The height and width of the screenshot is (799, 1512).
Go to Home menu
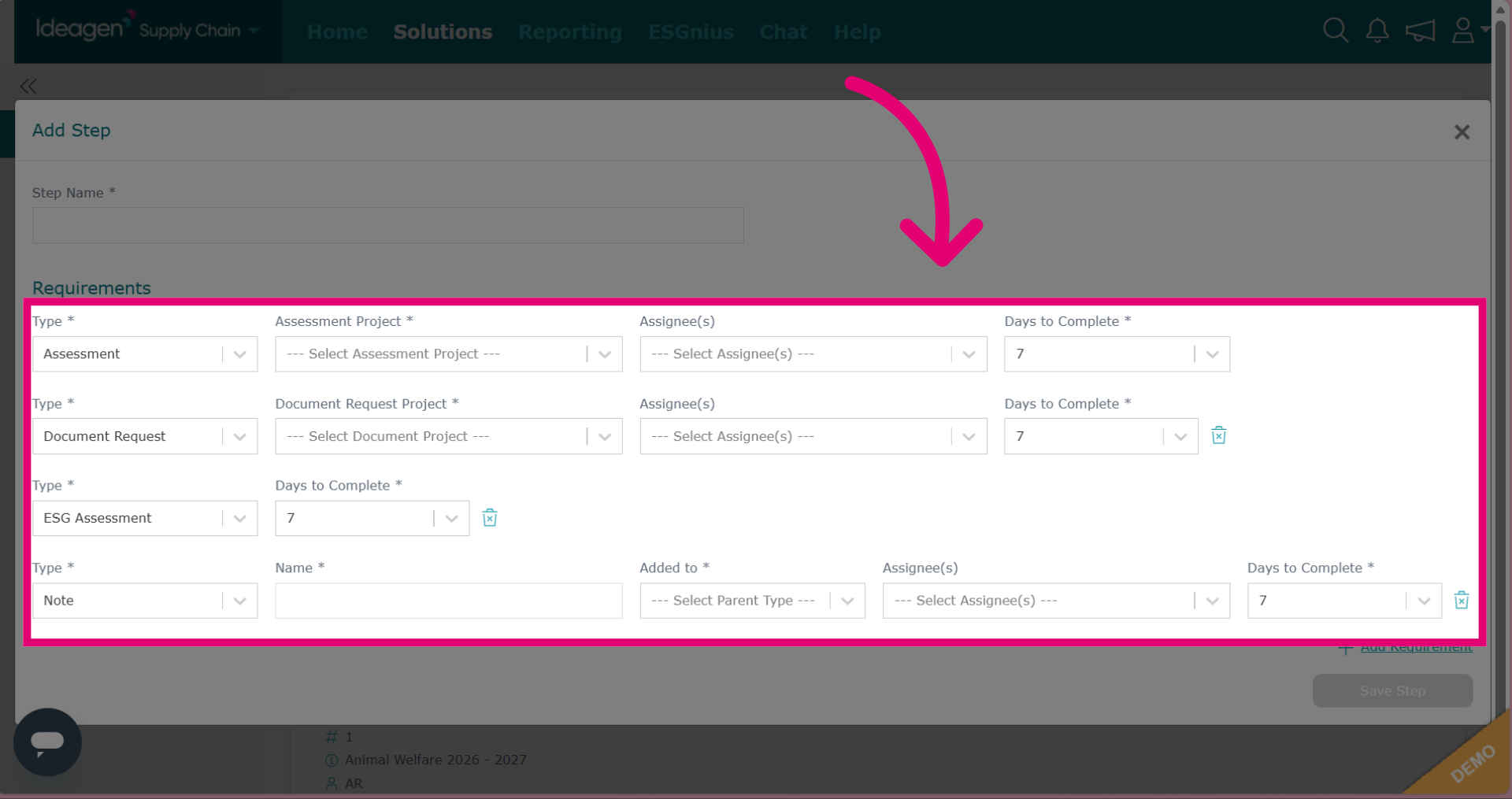coord(337,32)
